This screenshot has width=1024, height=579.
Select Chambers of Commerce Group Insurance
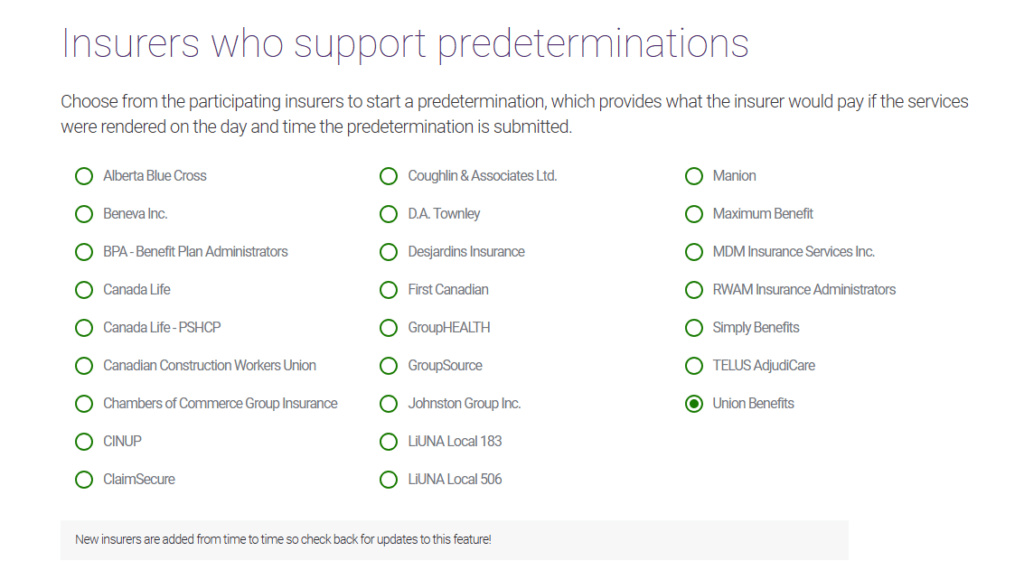(84, 404)
